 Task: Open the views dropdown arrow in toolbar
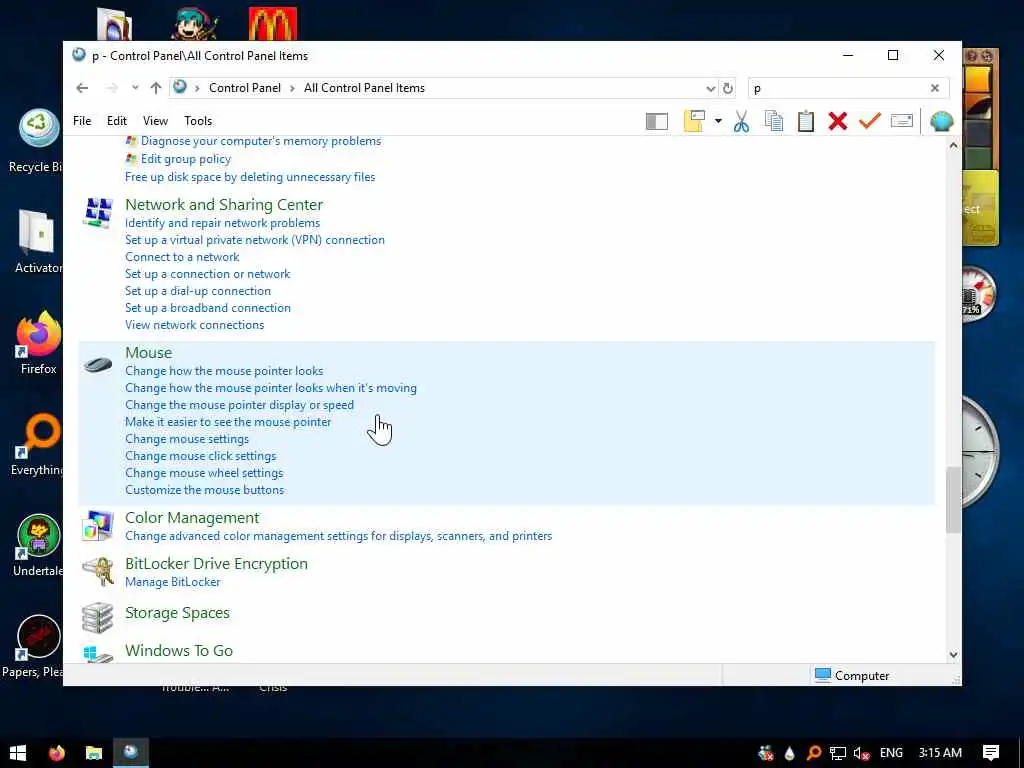[718, 121]
